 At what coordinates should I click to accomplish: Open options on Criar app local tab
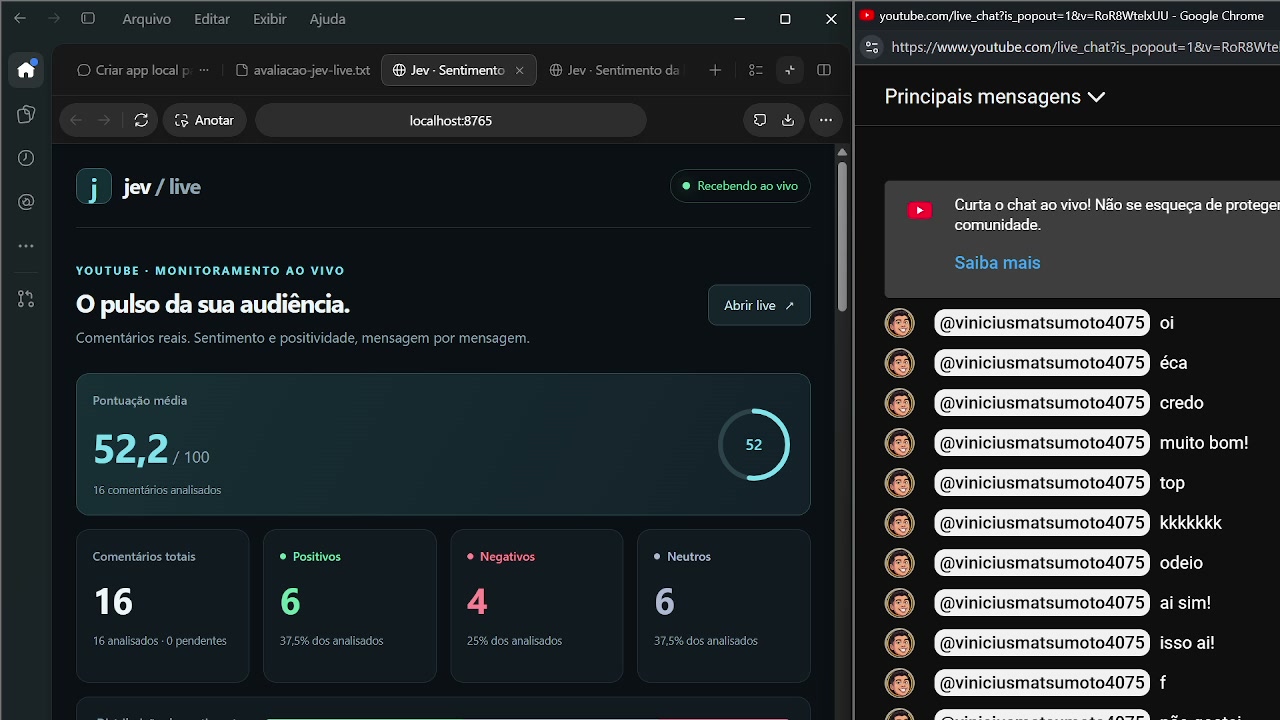[x=204, y=70]
